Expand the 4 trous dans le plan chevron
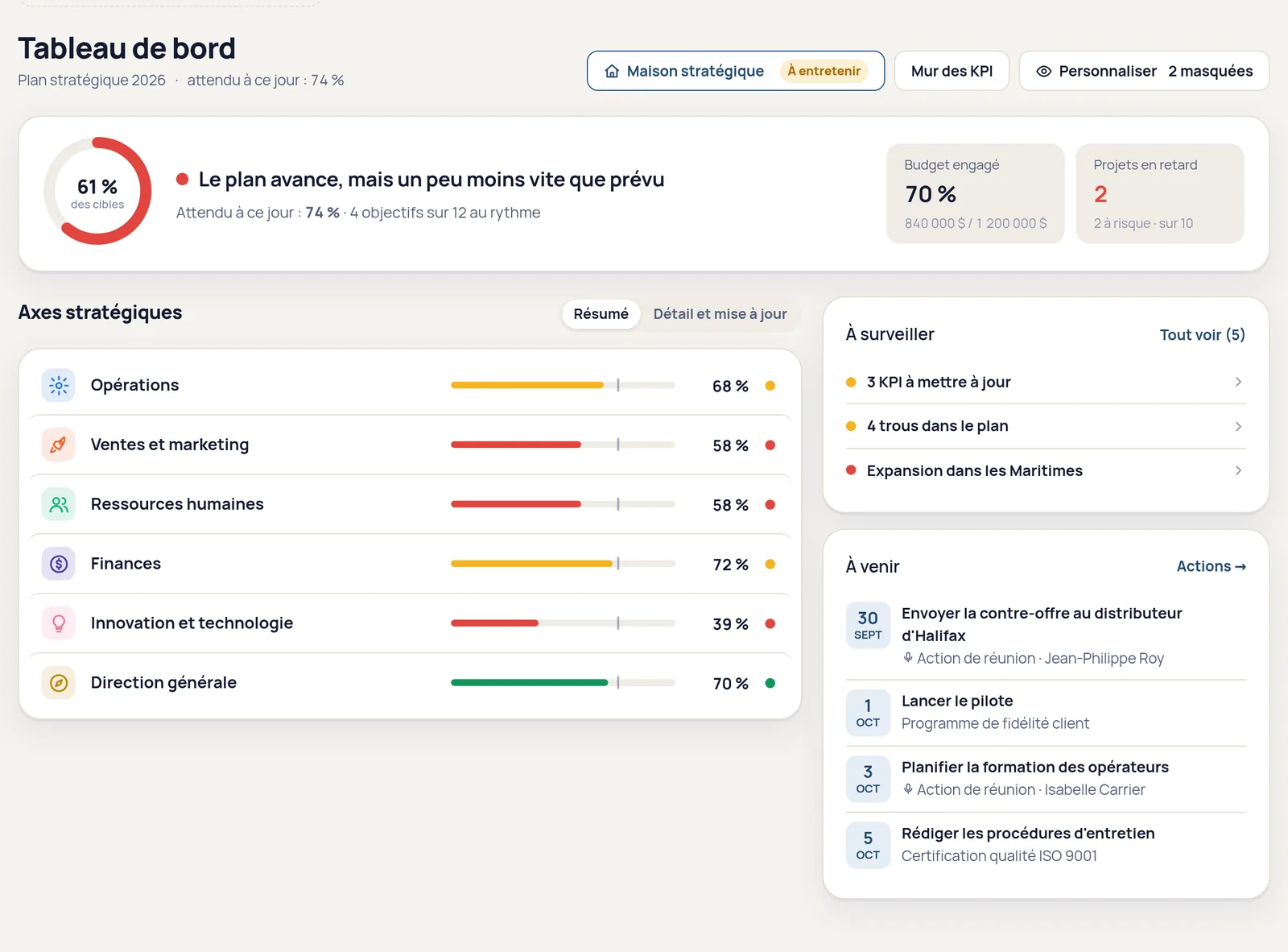Image resolution: width=1288 pixels, height=952 pixels. click(x=1238, y=426)
